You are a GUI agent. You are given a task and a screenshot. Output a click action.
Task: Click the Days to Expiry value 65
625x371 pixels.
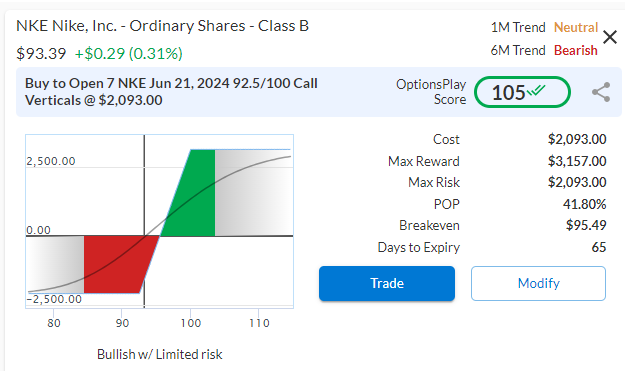pyautogui.click(x=599, y=247)
